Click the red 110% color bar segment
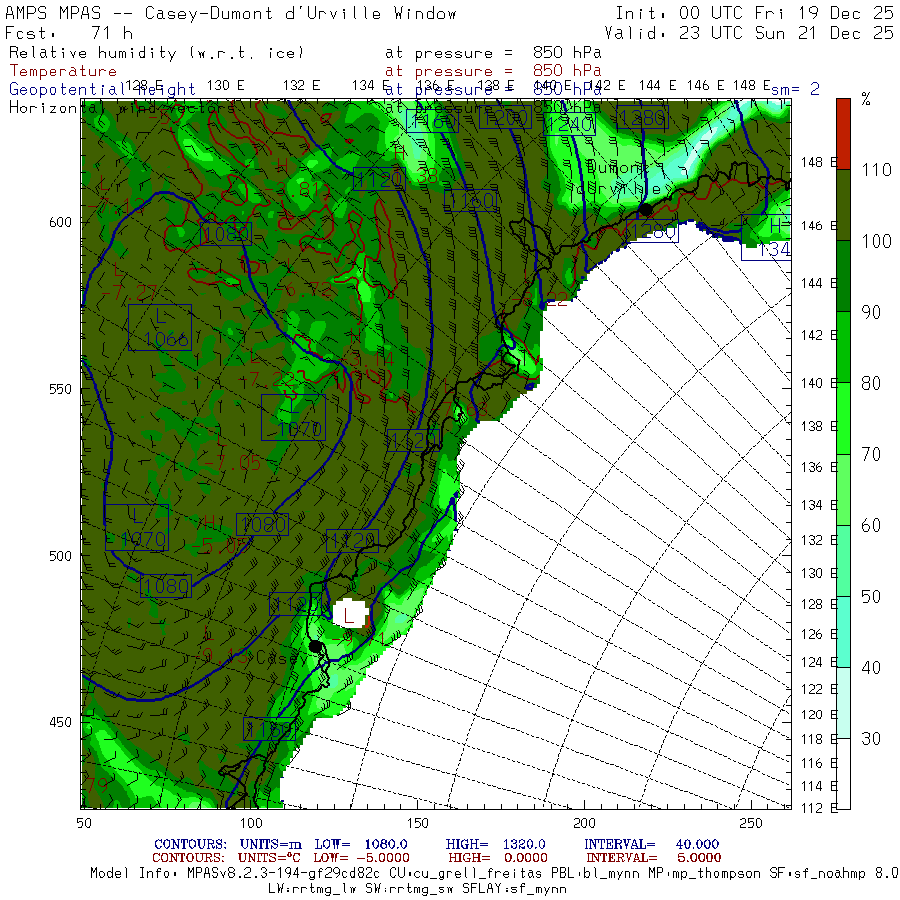This screenshot has height=900, width=900. pyautogui.click(x=843, y=134)
